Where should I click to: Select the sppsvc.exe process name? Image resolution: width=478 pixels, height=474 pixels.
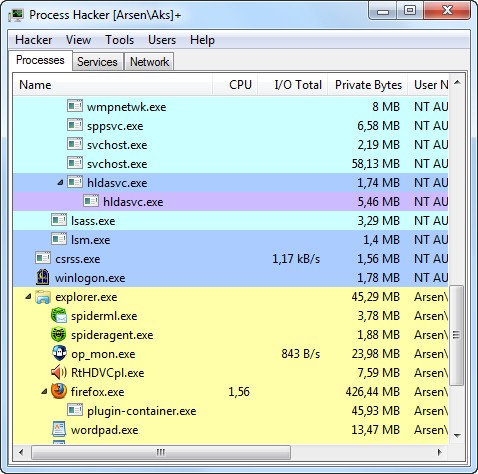(x=115, y=126)
